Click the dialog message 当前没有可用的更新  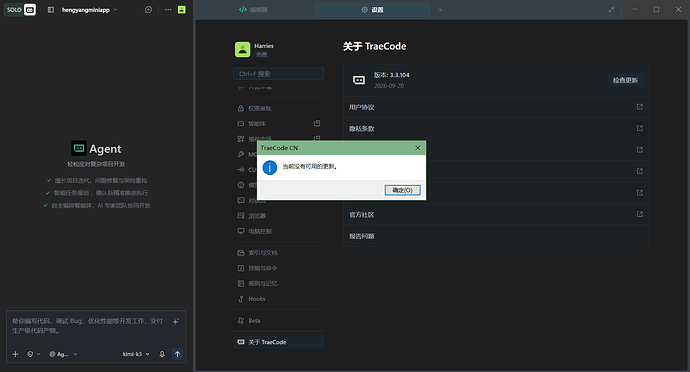point(310,166)
